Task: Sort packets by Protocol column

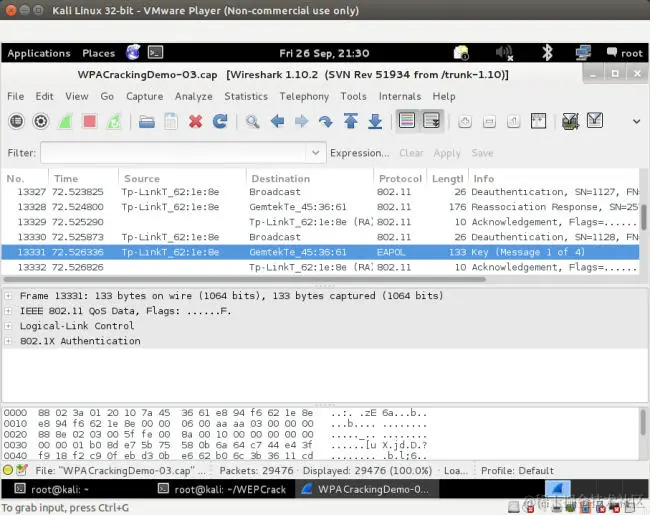Action: tap(400, 178)
